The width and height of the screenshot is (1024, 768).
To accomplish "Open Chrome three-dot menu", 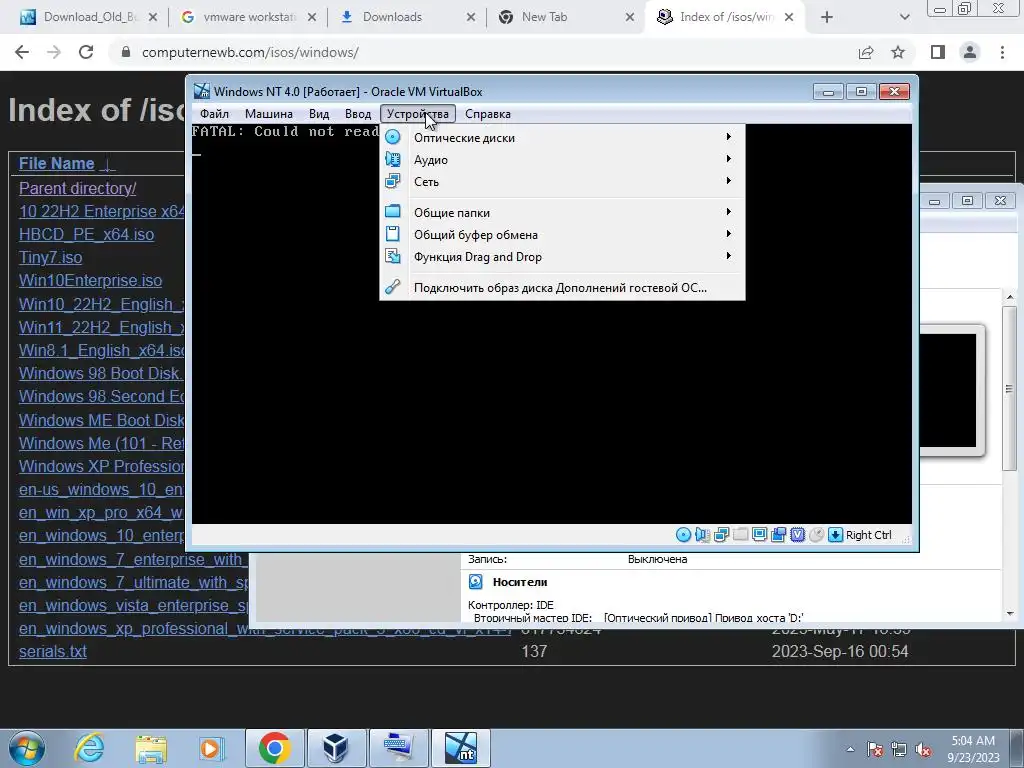I will click(1002, 52).
